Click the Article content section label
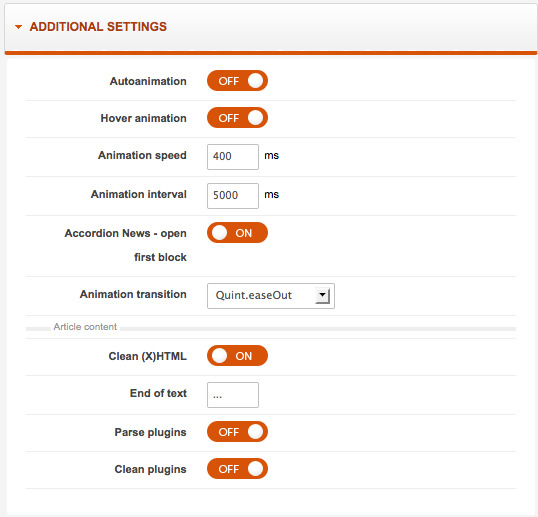This screenshot has height=517, width=538. 85,327
